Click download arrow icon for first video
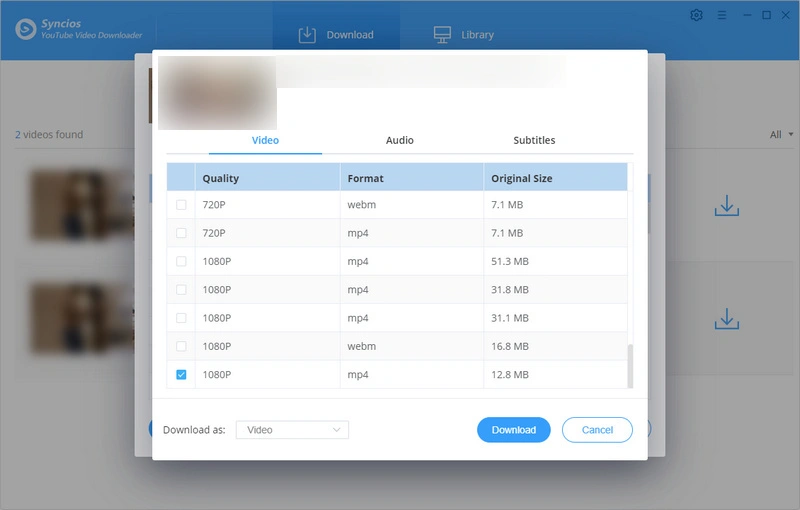 [x=726, y=207]
